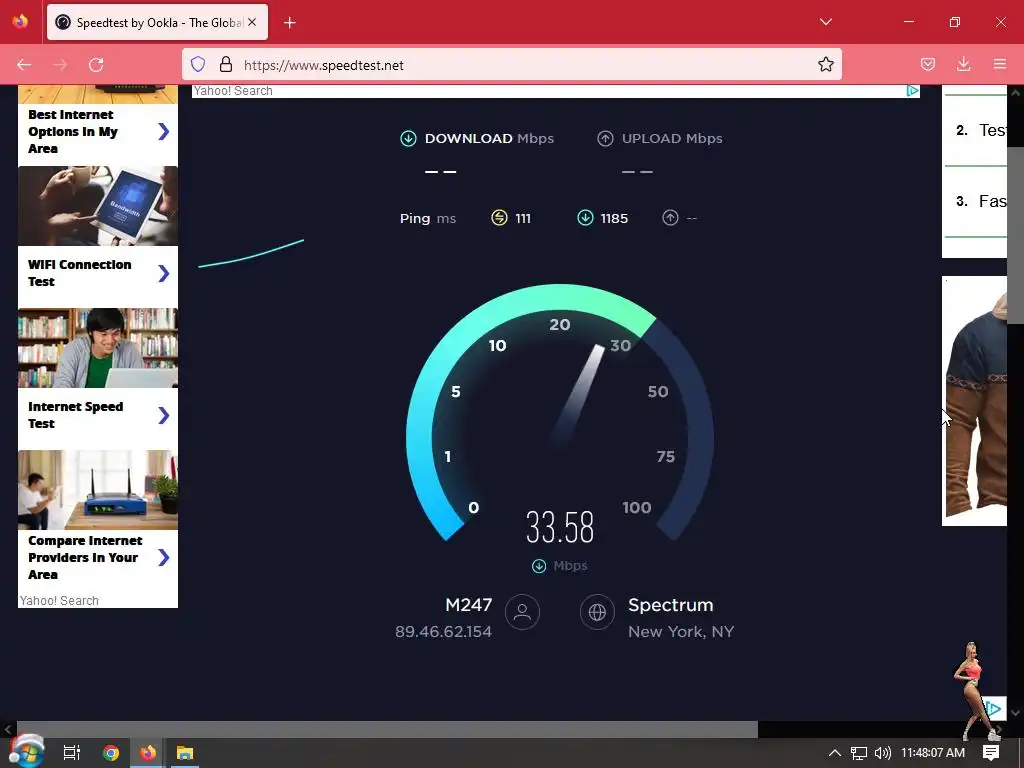Select the Speedtest by Ookla tab

tap(157, 22)
